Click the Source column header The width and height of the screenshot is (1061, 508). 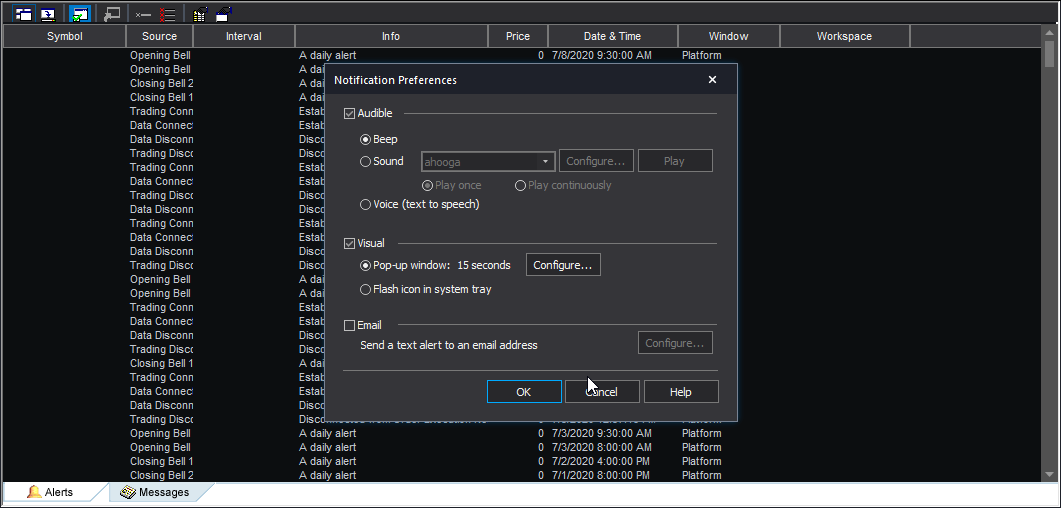[x=160, y=37]
